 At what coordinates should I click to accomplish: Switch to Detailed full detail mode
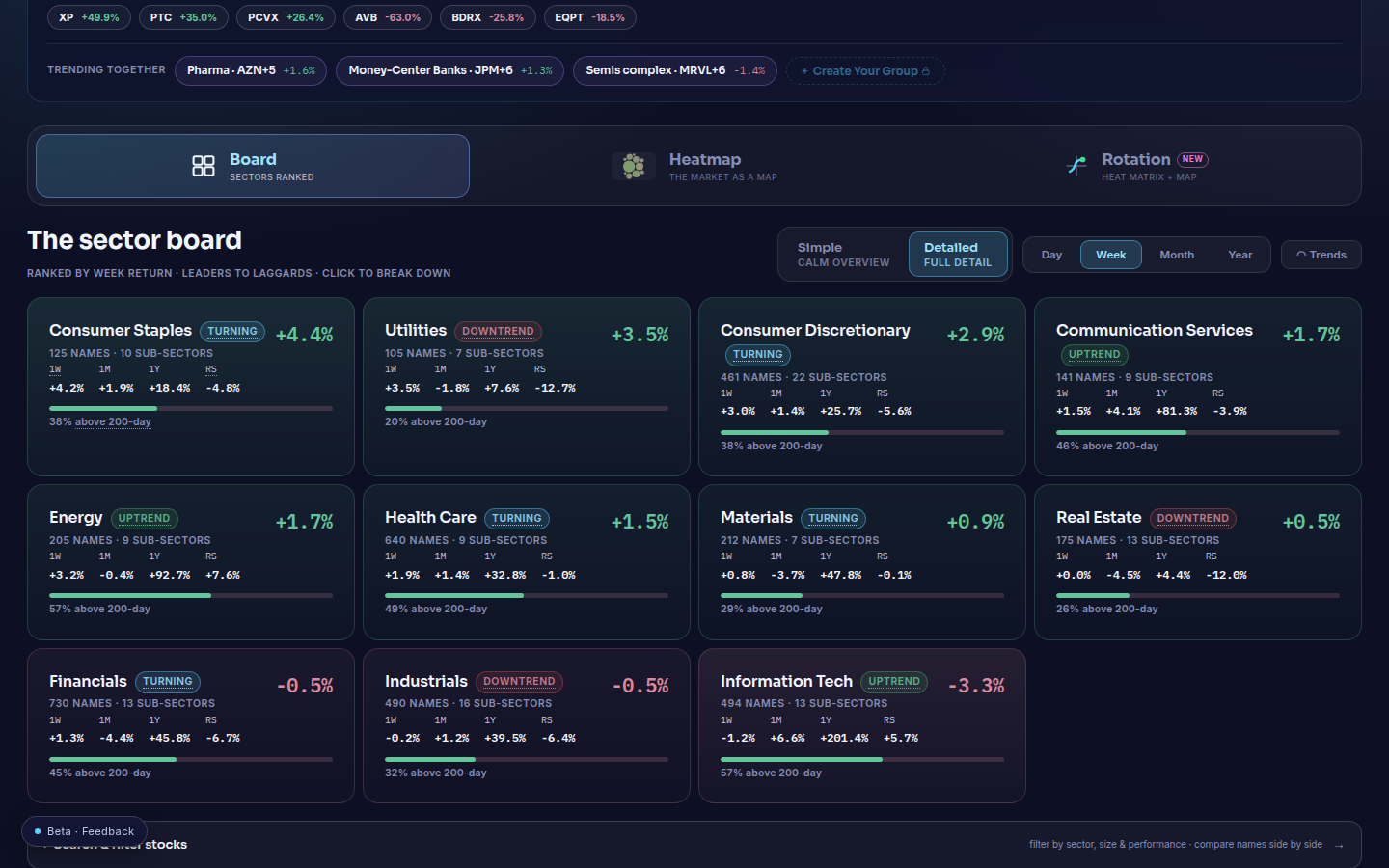pyautogui.click(x=958, y=255)
